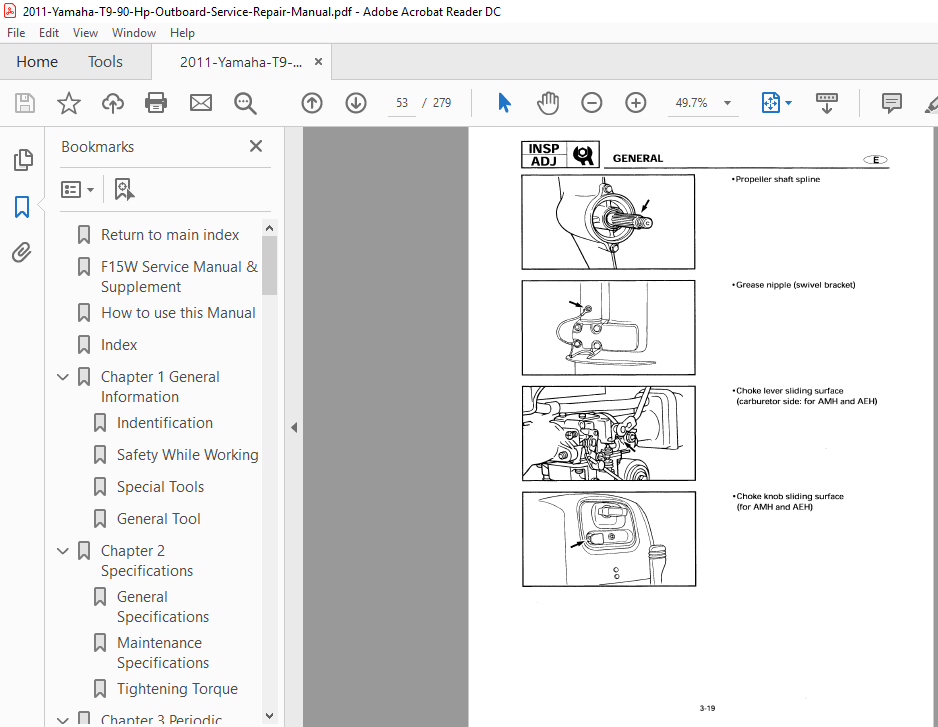Click the bookmarks panel scrollbar thumb
The width and height of the screenshot is (938, 727).
tap(269, 266)
